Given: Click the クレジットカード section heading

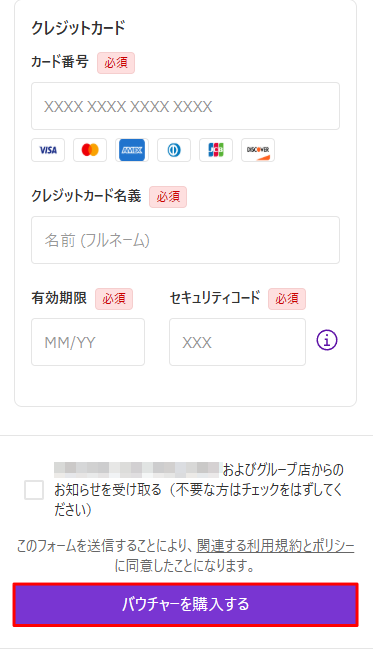Looking at the screenshot, I should tap(78, 28).
